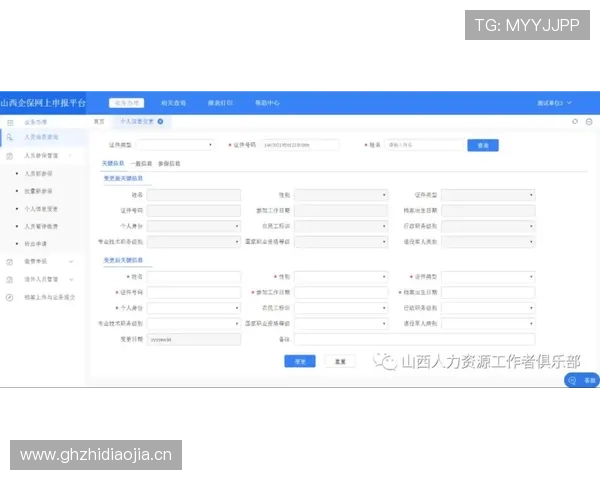The image size is (600, 480).
Task: Expand the 缴费申报 sidebar group
Action: point(71,262)
